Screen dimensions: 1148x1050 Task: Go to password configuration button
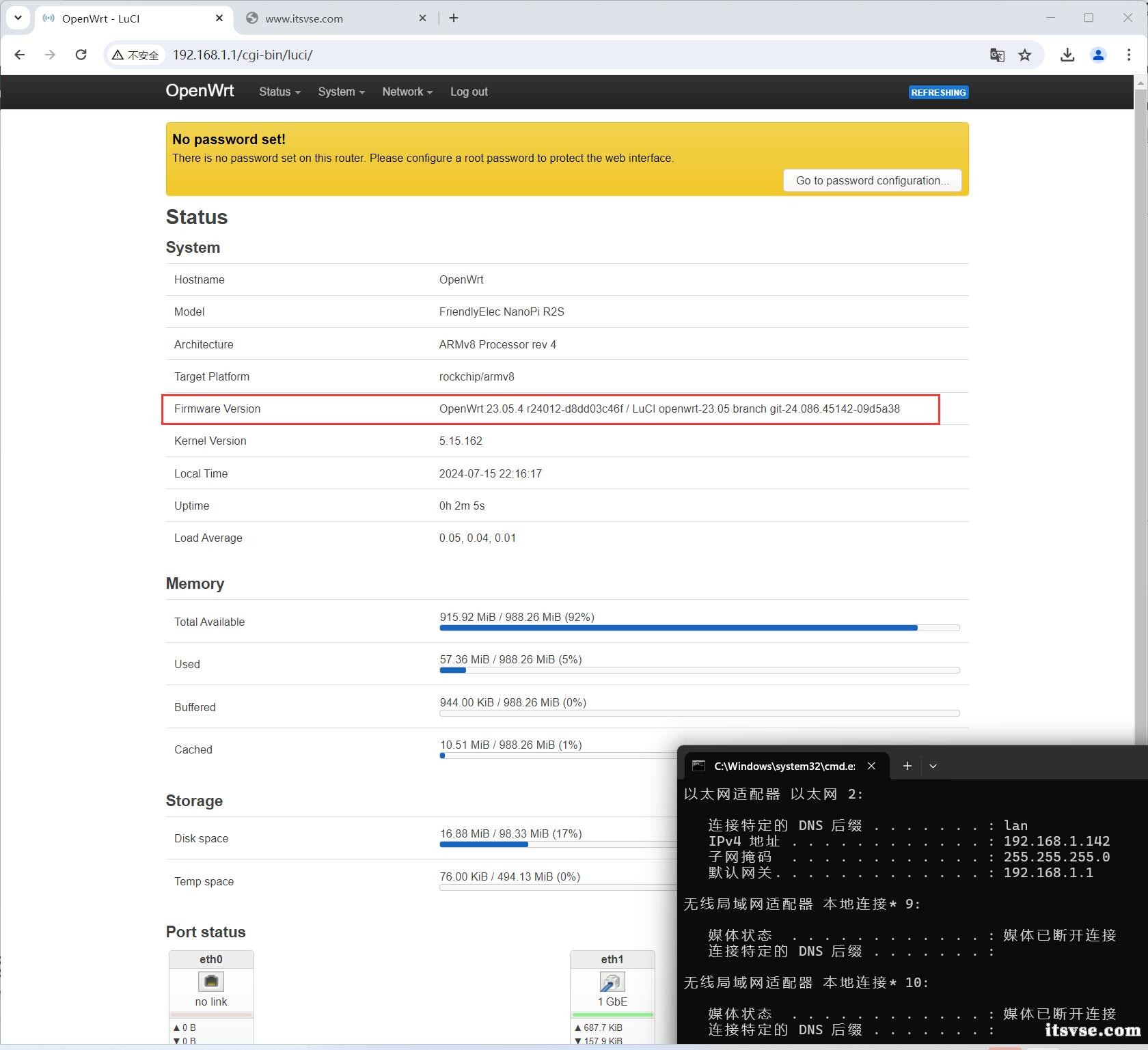[x=872, y=180]
